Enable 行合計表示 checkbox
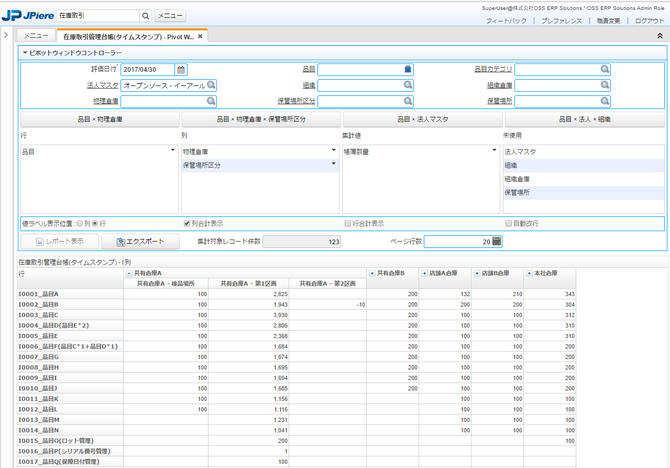 coord(347,224)
